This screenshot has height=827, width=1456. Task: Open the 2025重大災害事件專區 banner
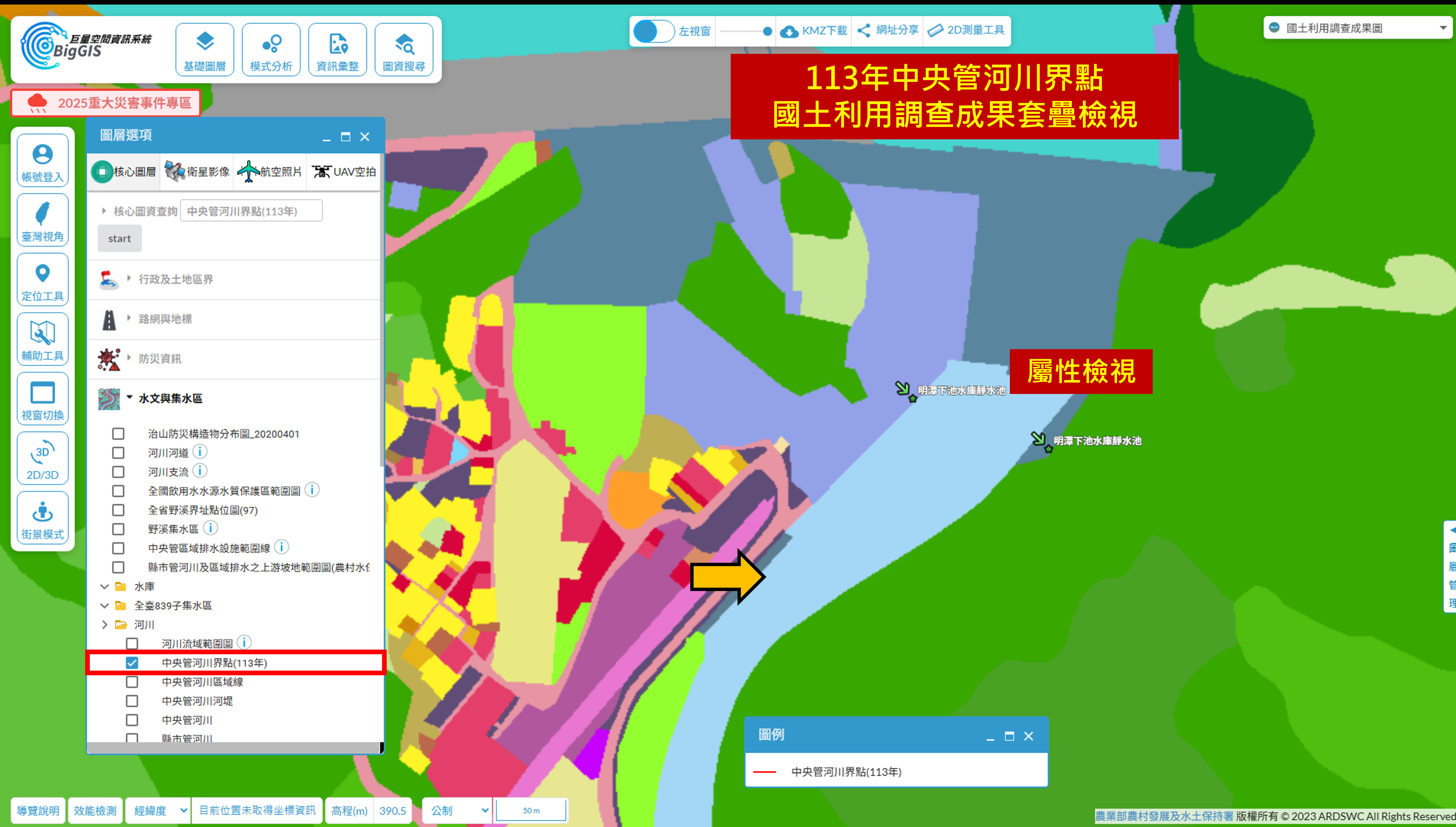pos(106,103)
